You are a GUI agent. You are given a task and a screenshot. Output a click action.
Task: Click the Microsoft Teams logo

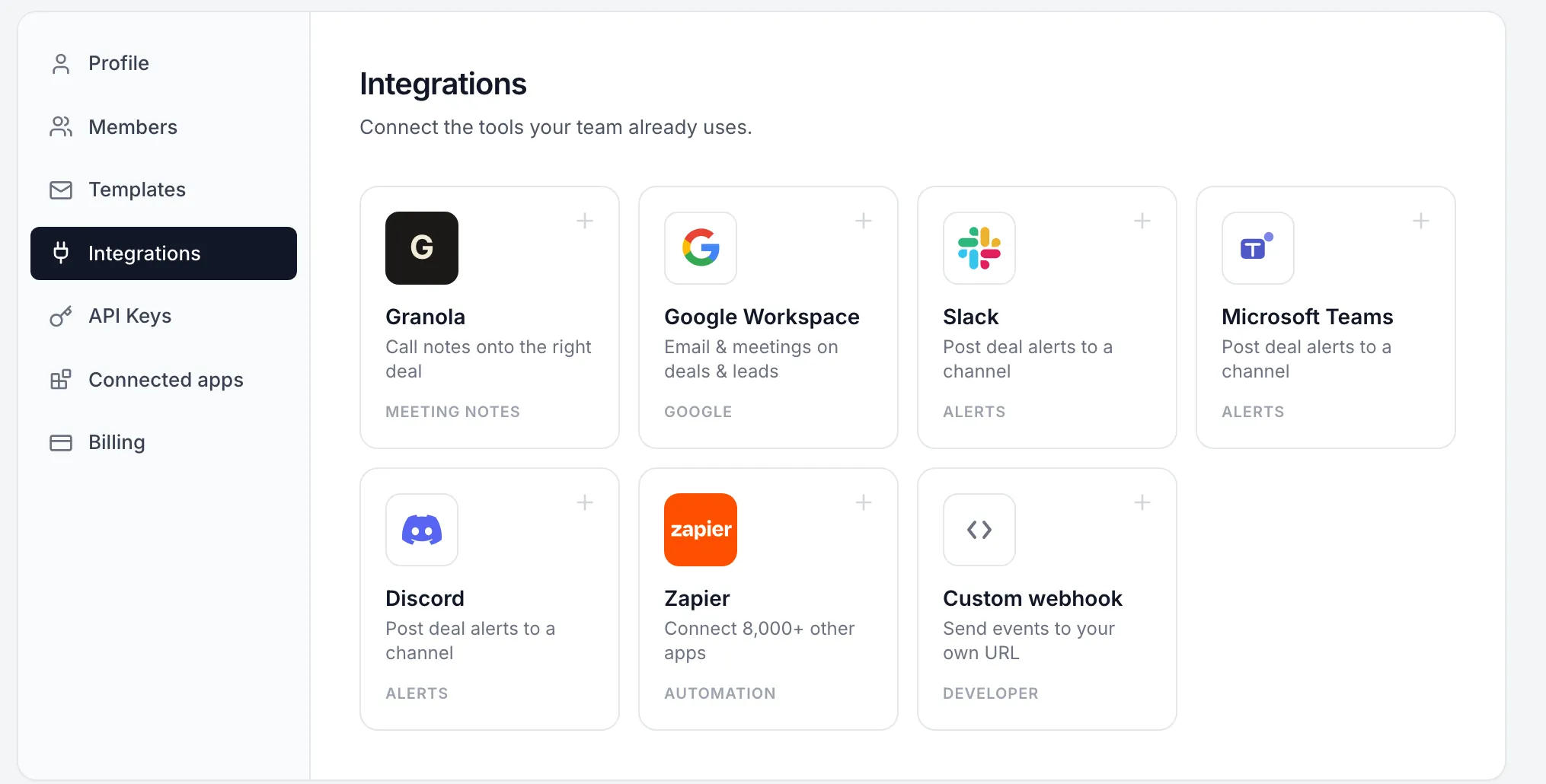pos(1258,248)
